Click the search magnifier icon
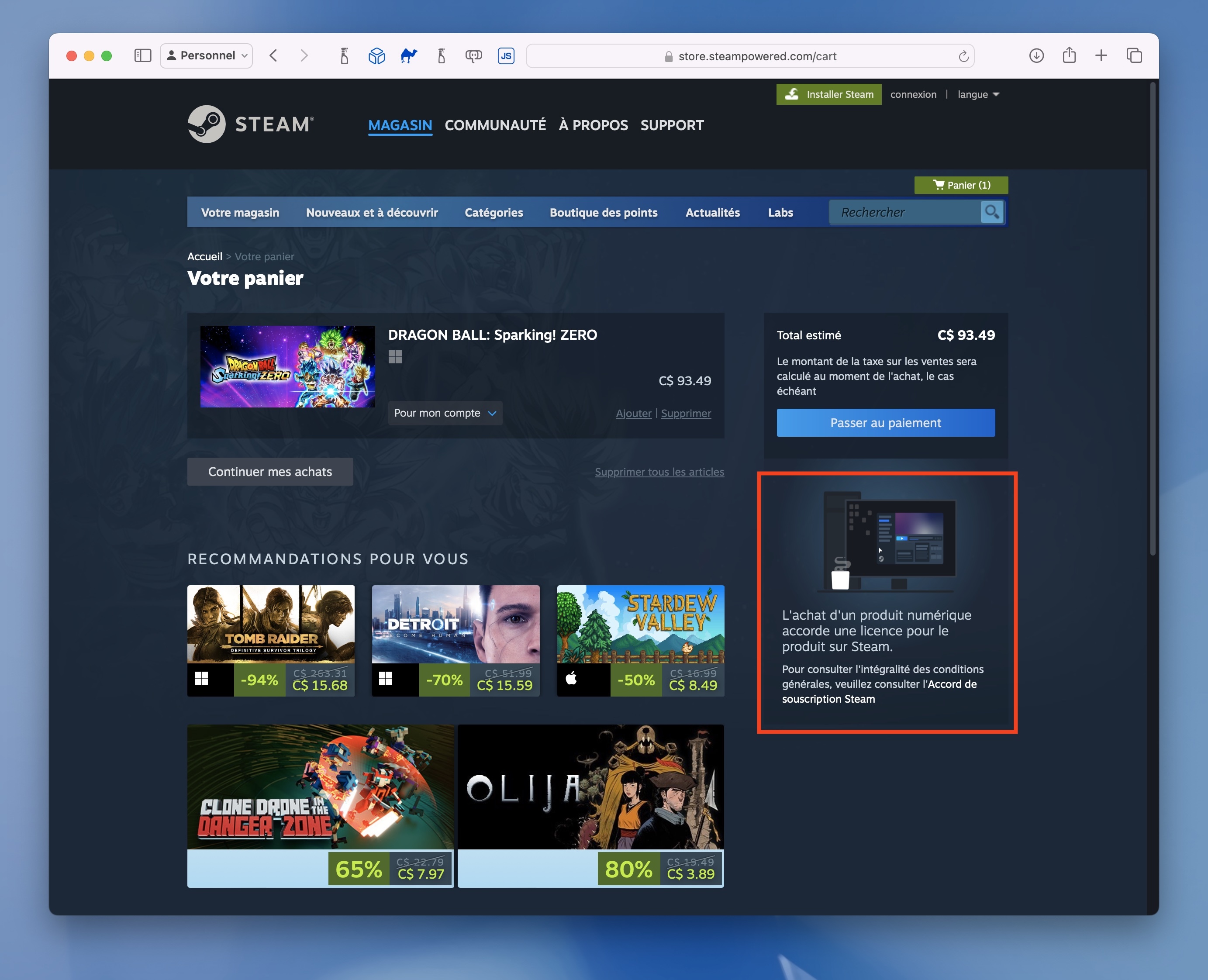This screenshot has height=980, width=1208. pos(992,212)
